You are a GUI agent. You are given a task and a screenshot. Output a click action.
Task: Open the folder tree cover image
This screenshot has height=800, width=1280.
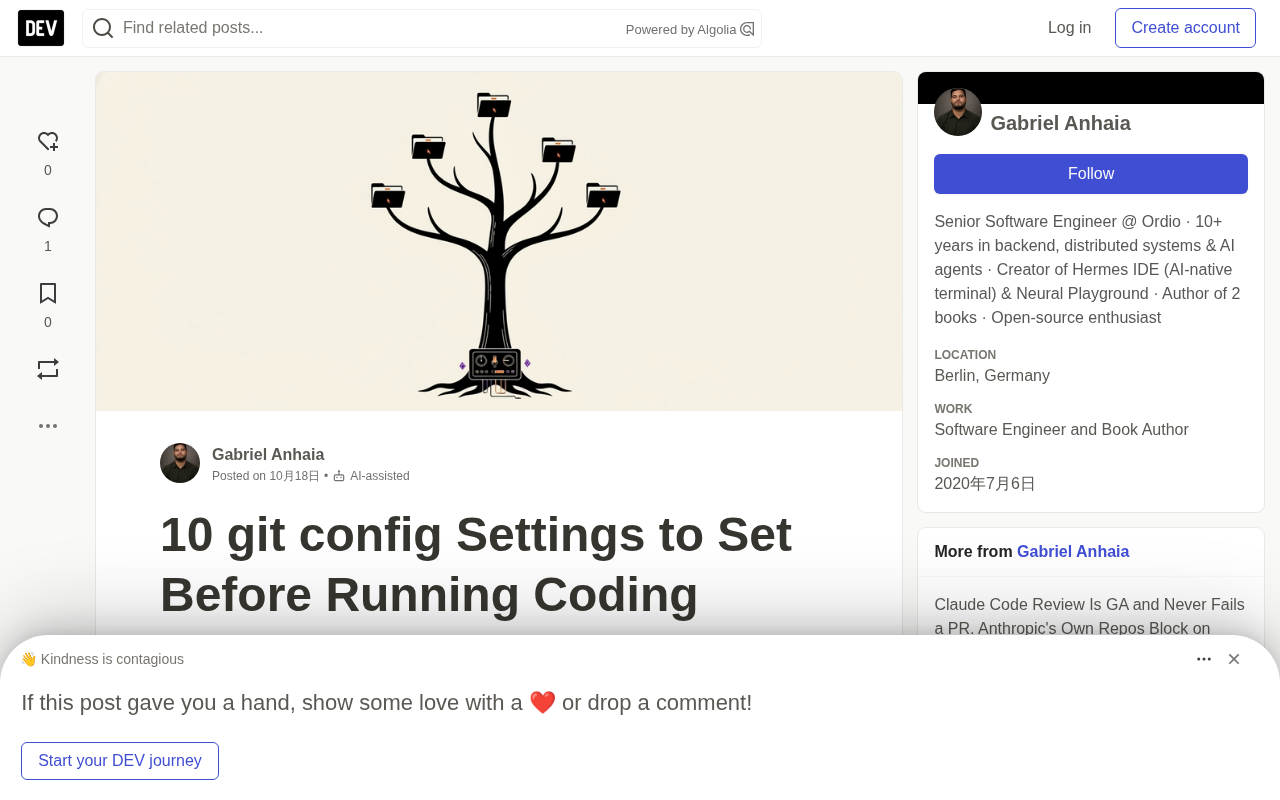(x=499, y=241)
